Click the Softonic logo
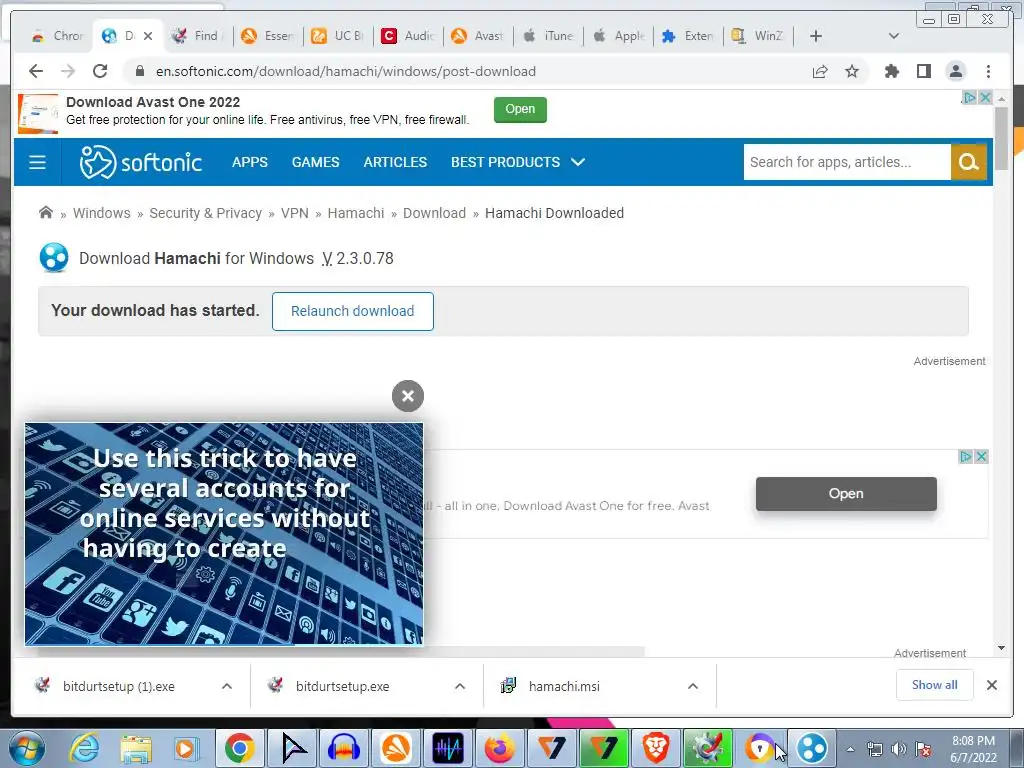The image size is (1024, 768). [140, 162]
